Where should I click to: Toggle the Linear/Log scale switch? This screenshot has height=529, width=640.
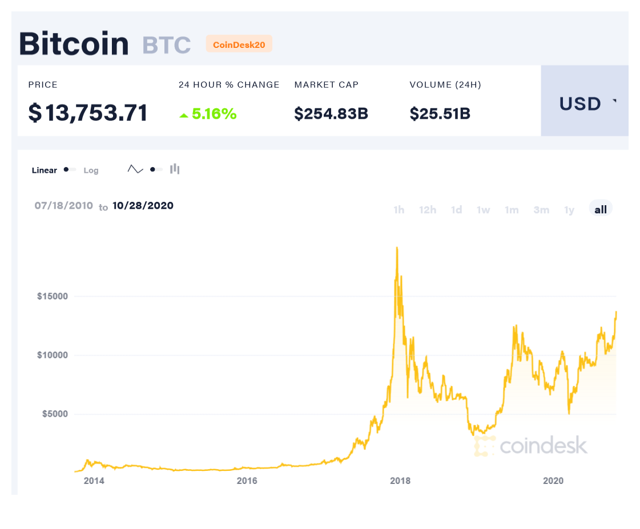click(x=69, y=169)
